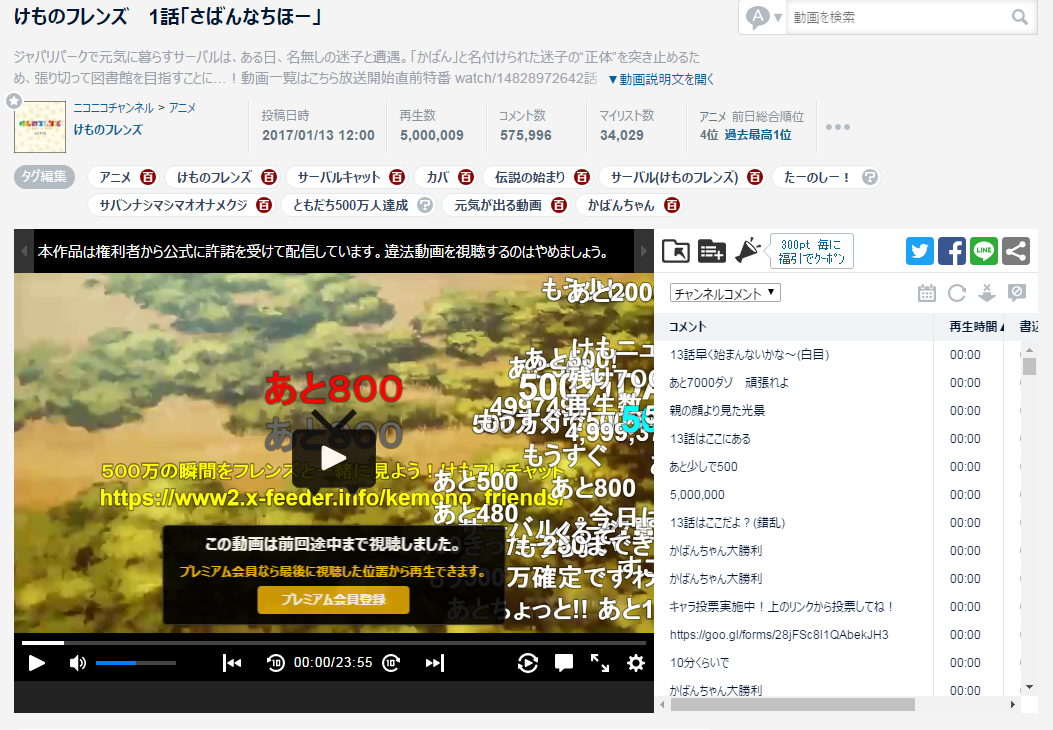Open dictionary icon for 伝説の始まり tag
This screenshot has height=730, width=1053.
(582, 177)
